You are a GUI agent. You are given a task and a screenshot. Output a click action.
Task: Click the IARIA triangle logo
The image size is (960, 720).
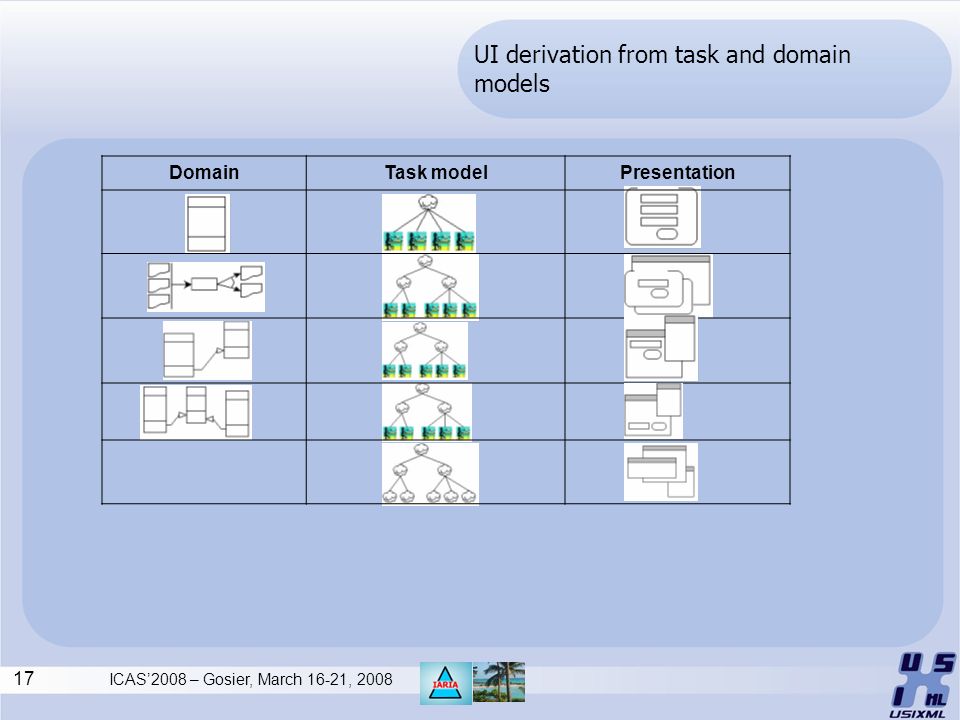coord(445,683)
